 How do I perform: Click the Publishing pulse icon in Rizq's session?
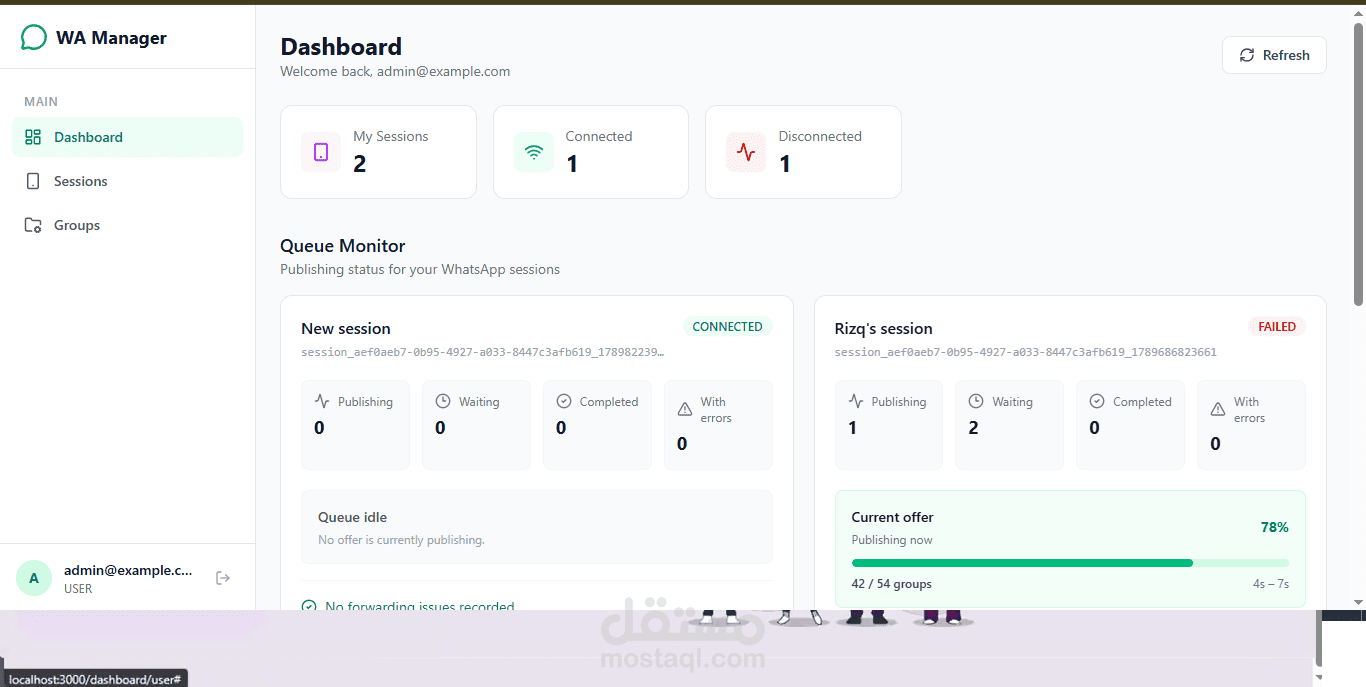tap(856, 401)
